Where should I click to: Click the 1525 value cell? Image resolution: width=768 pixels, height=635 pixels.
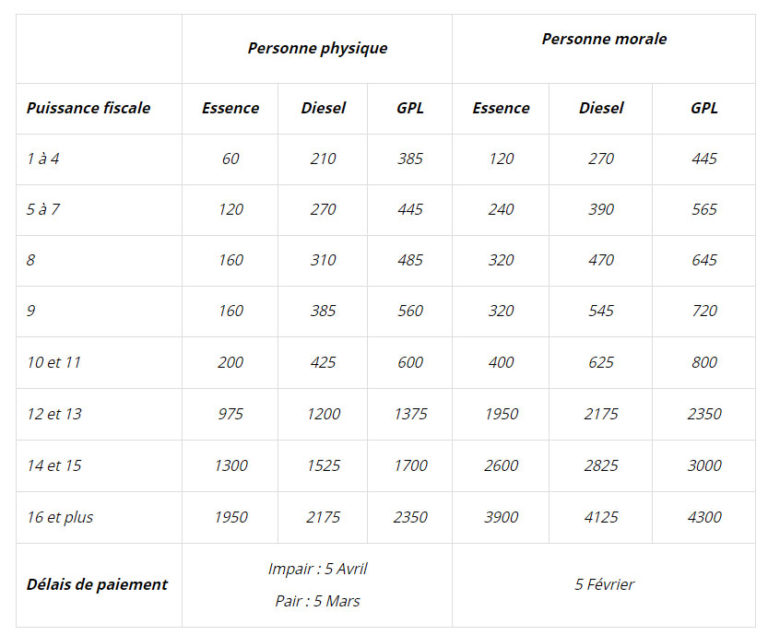323,465
